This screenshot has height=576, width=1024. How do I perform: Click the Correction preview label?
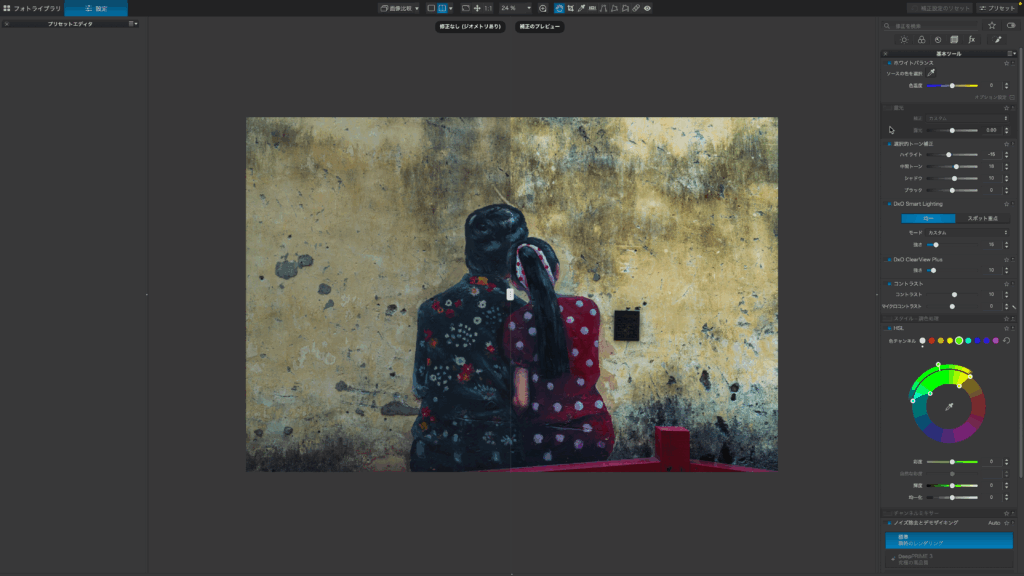[539, 27]
